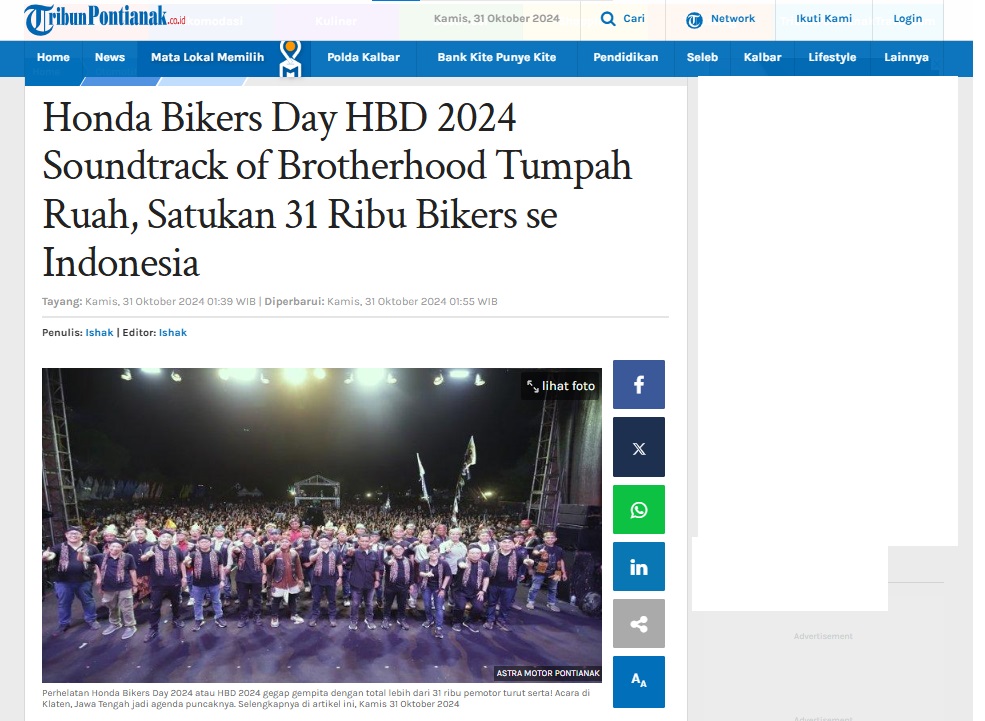Open editor Ishak's profile after Editor

pos(173,333)
